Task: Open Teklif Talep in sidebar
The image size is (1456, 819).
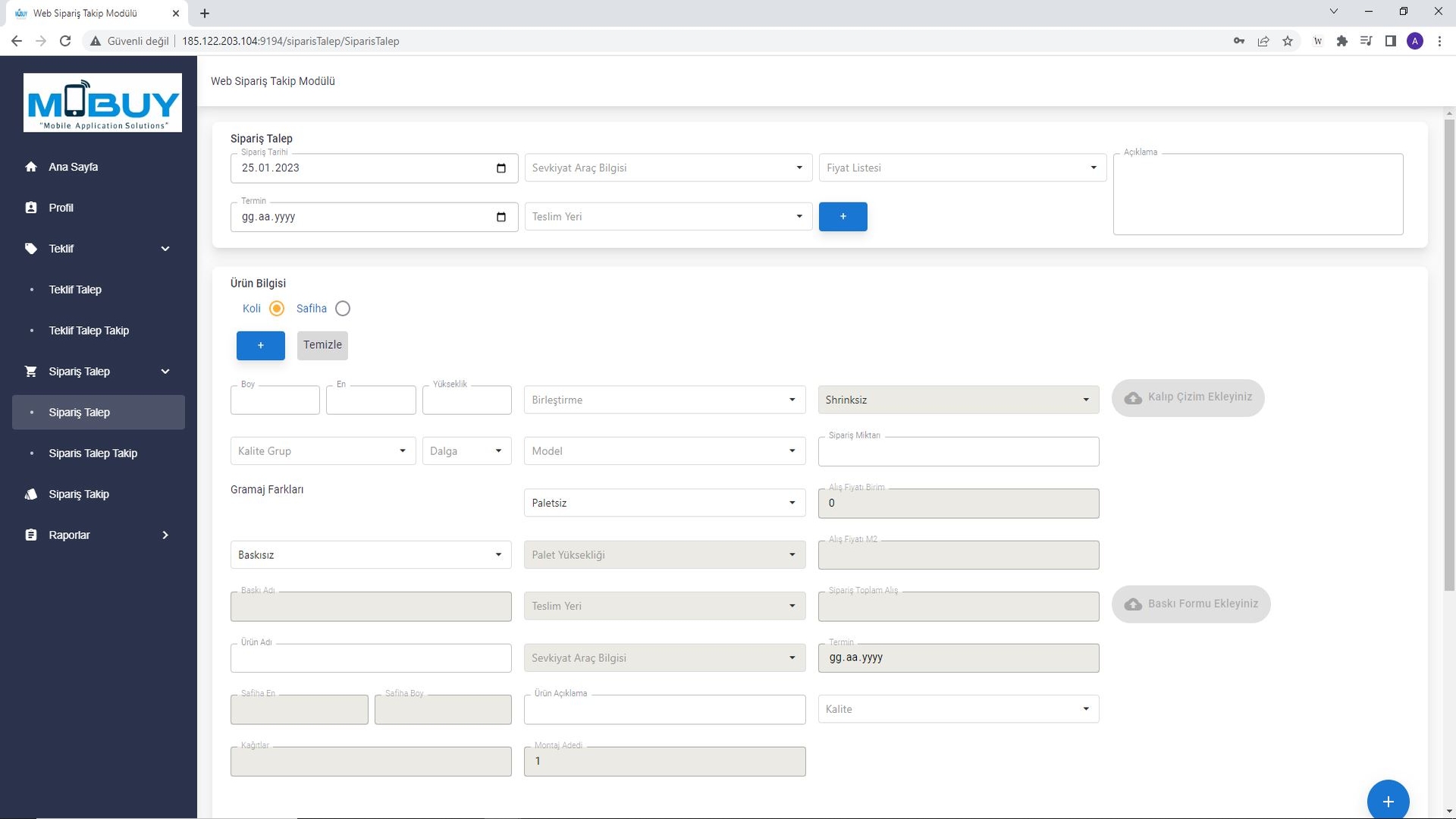Action: (75, 290)
